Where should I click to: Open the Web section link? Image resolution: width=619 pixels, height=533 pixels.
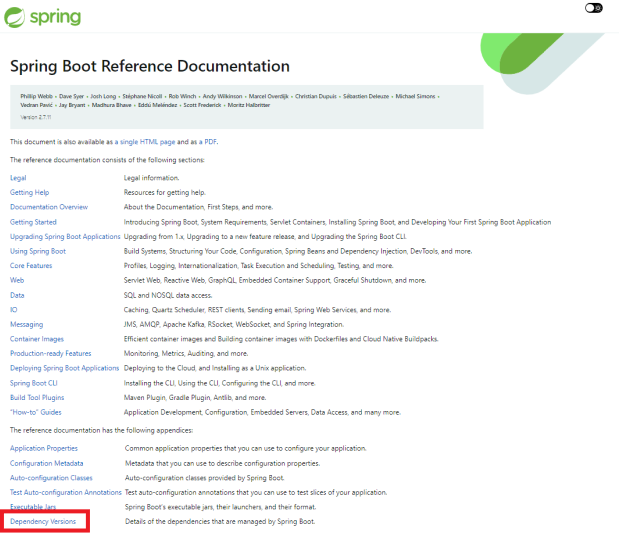[17, 280]
